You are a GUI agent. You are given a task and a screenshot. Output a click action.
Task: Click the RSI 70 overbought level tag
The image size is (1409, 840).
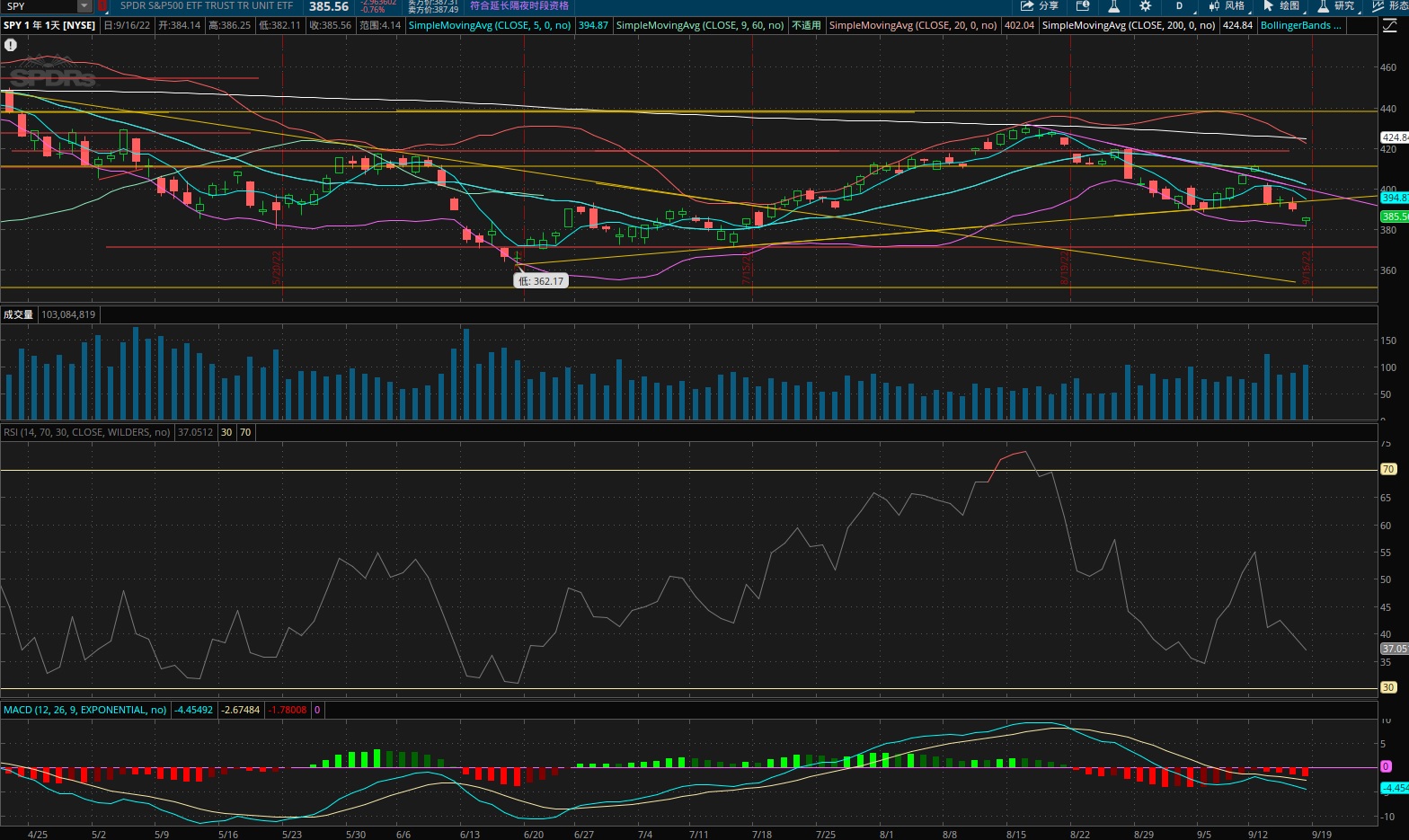(1388, 469)
